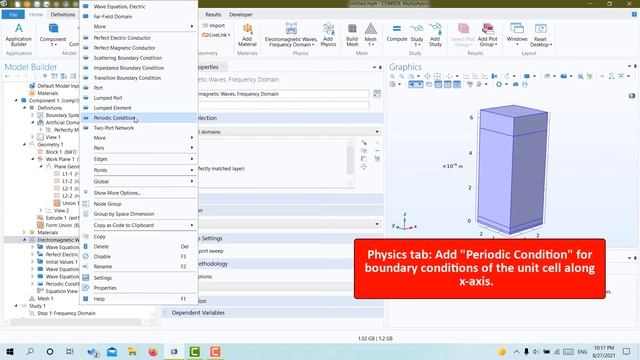Select Impedance Boundary Condition entry
The image size is (640, 360).
[x=139, y=68]
